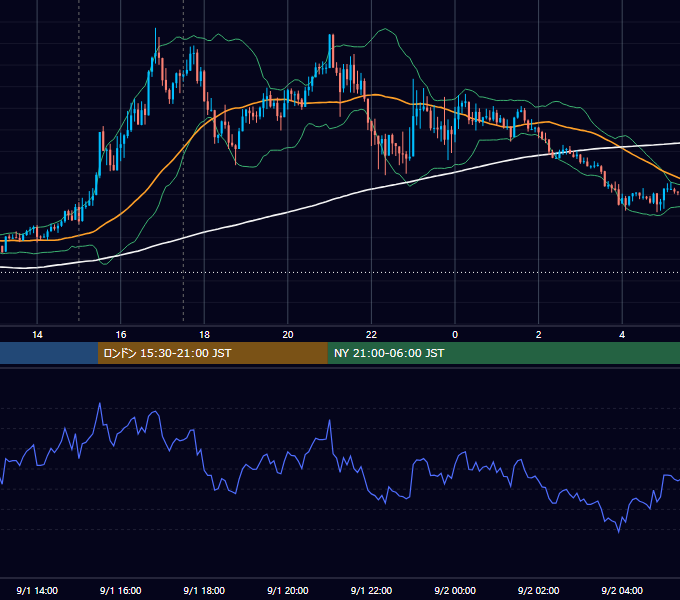Click the 22 hour axis label
This screenshot has width=680, height=600.
pyautogui.click(x=371, y=335)
